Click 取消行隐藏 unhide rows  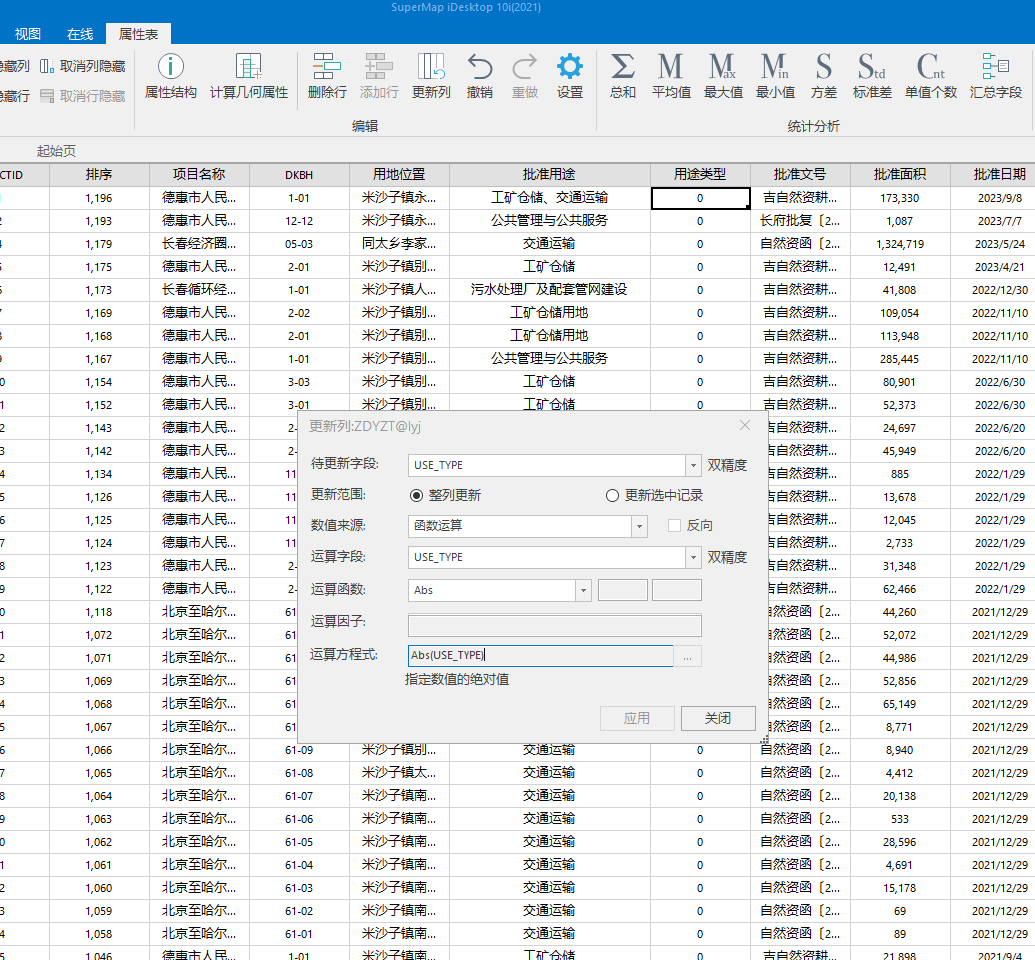click(83, 96)
